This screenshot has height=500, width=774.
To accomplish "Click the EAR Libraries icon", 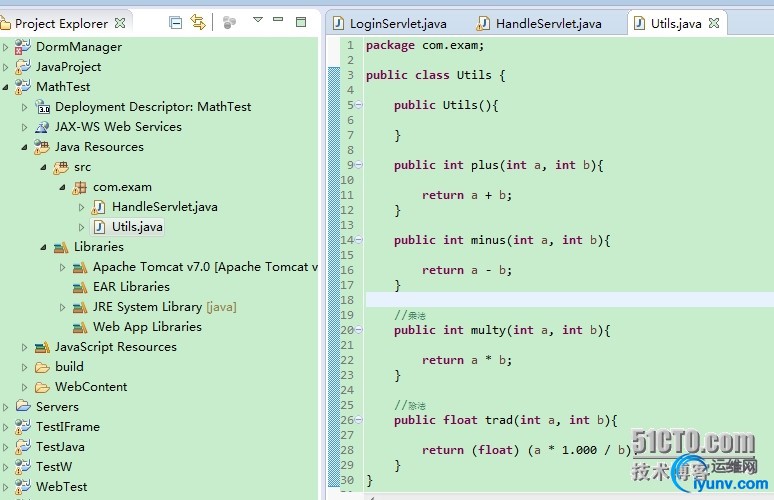I will coord(79,287).
